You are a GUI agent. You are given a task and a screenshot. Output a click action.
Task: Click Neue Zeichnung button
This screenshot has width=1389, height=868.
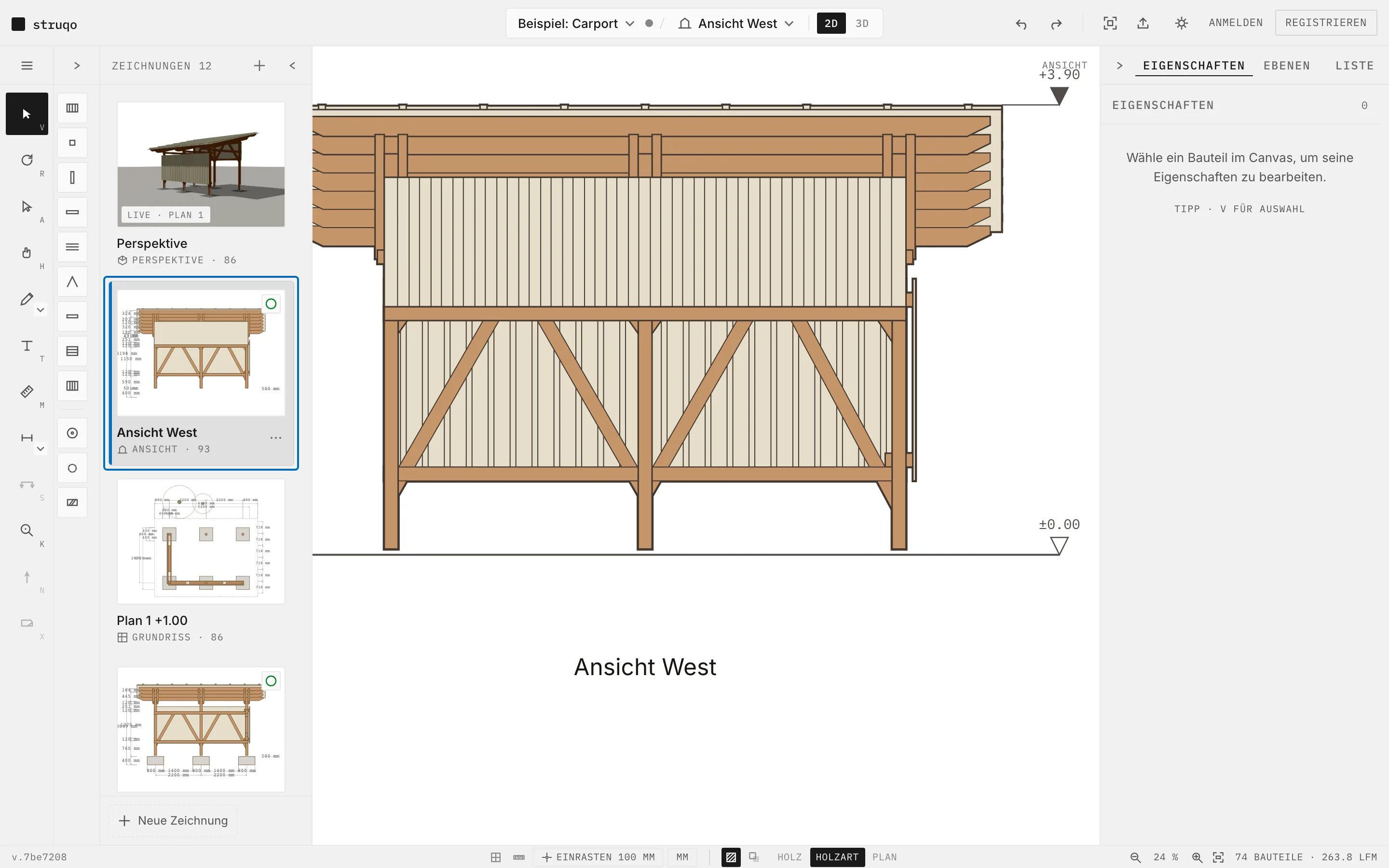pyautogui.click(x=173, y=820)
